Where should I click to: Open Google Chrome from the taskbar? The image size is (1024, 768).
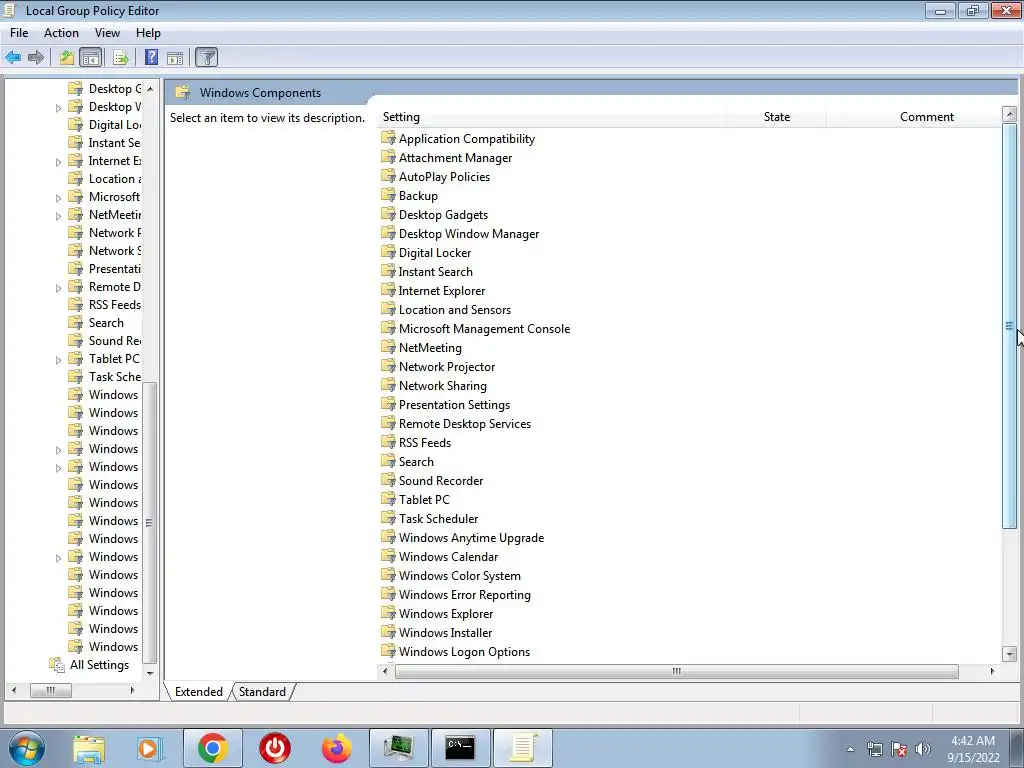[212, 748]
